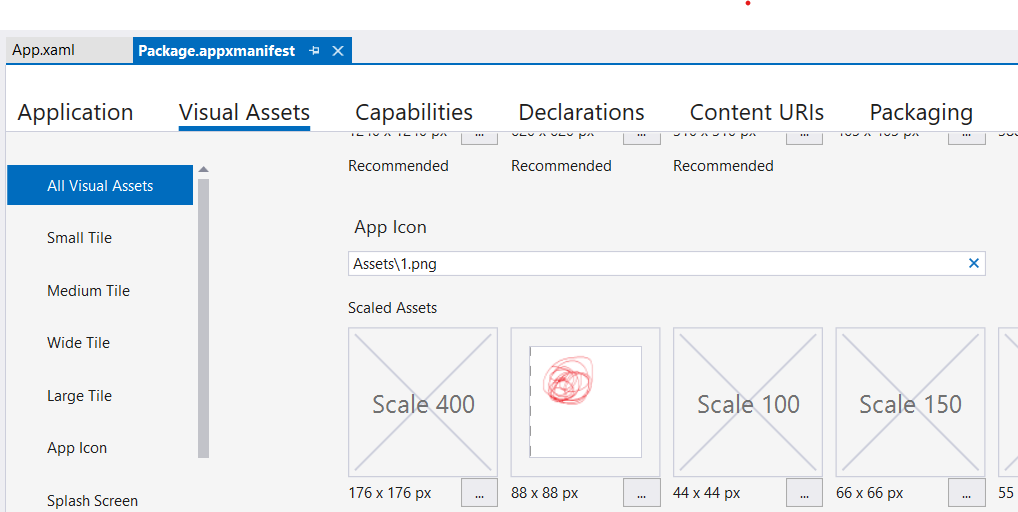This screenshot has height=512, width=1018.
Task: Switch to the App.xaml document tab
Action: pos(69,51)
